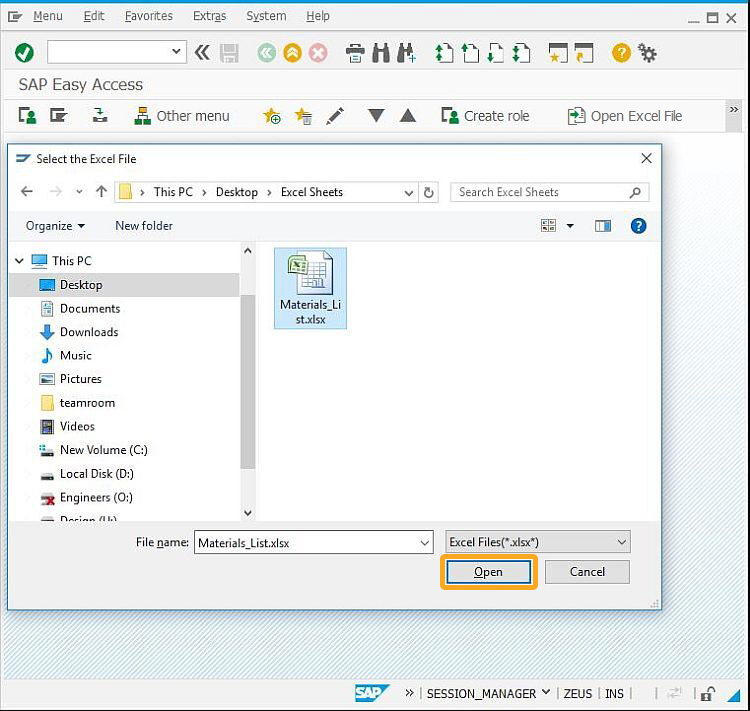Click the Create New Session icon
This screenshot has width=750, height=711.
[x=558, y=53]
